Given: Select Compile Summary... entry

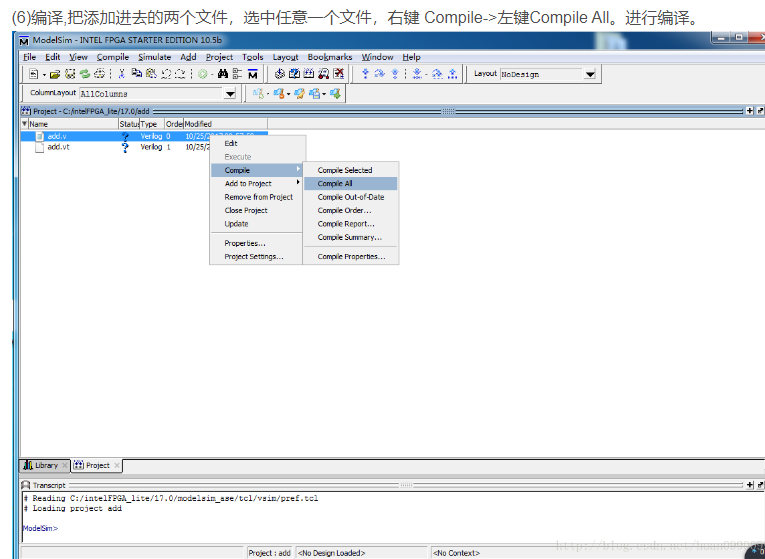Looking at the screenshot, I should click(350, 237).
